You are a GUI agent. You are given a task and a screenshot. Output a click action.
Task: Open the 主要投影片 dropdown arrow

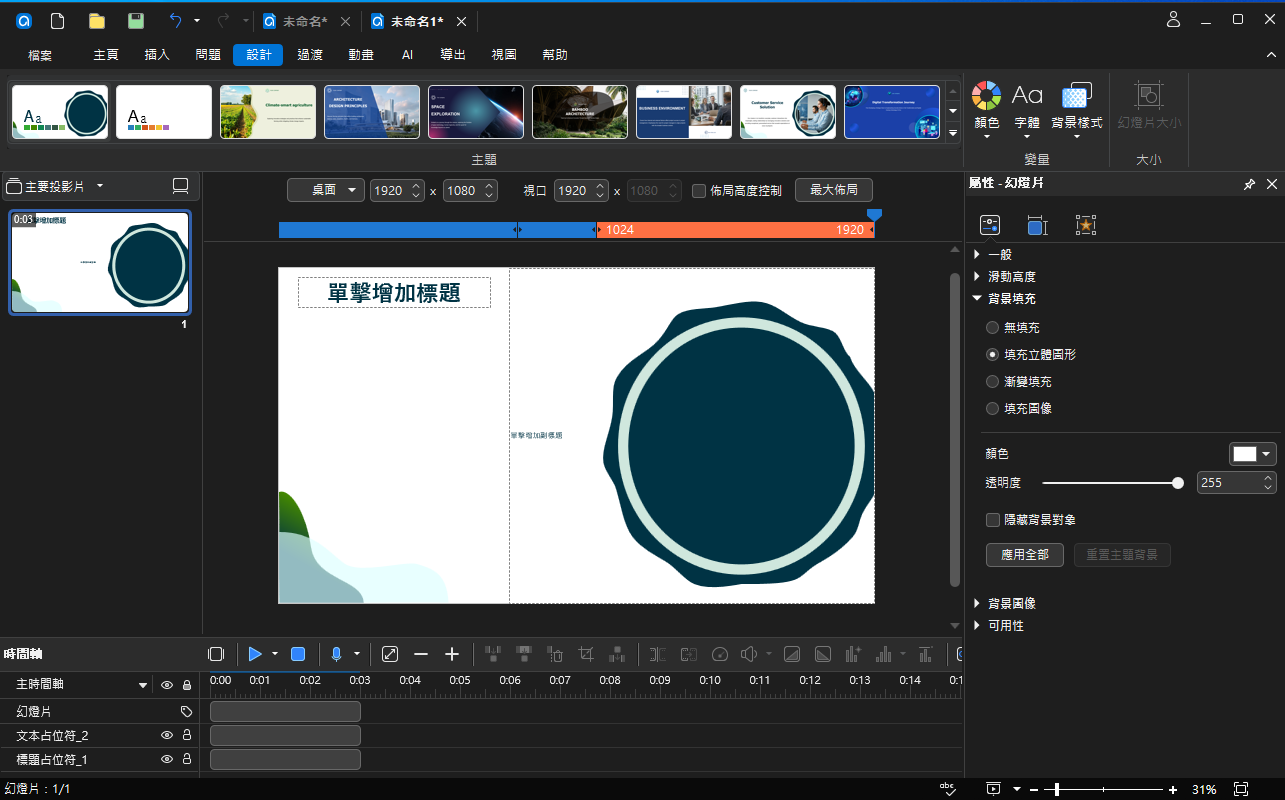[100, 186]
